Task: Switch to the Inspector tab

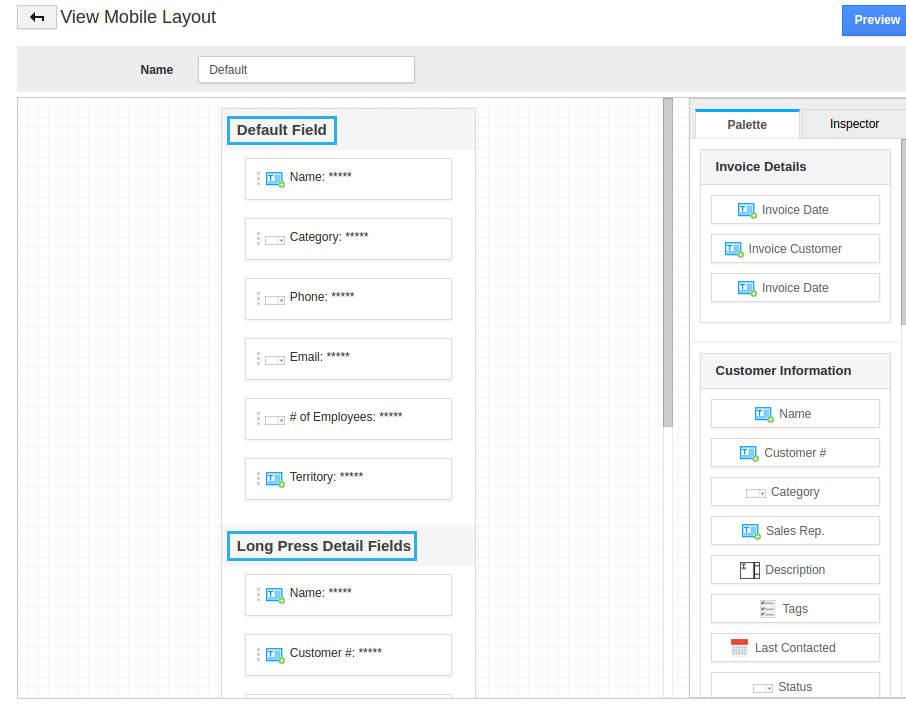Action: click(853, 124)
